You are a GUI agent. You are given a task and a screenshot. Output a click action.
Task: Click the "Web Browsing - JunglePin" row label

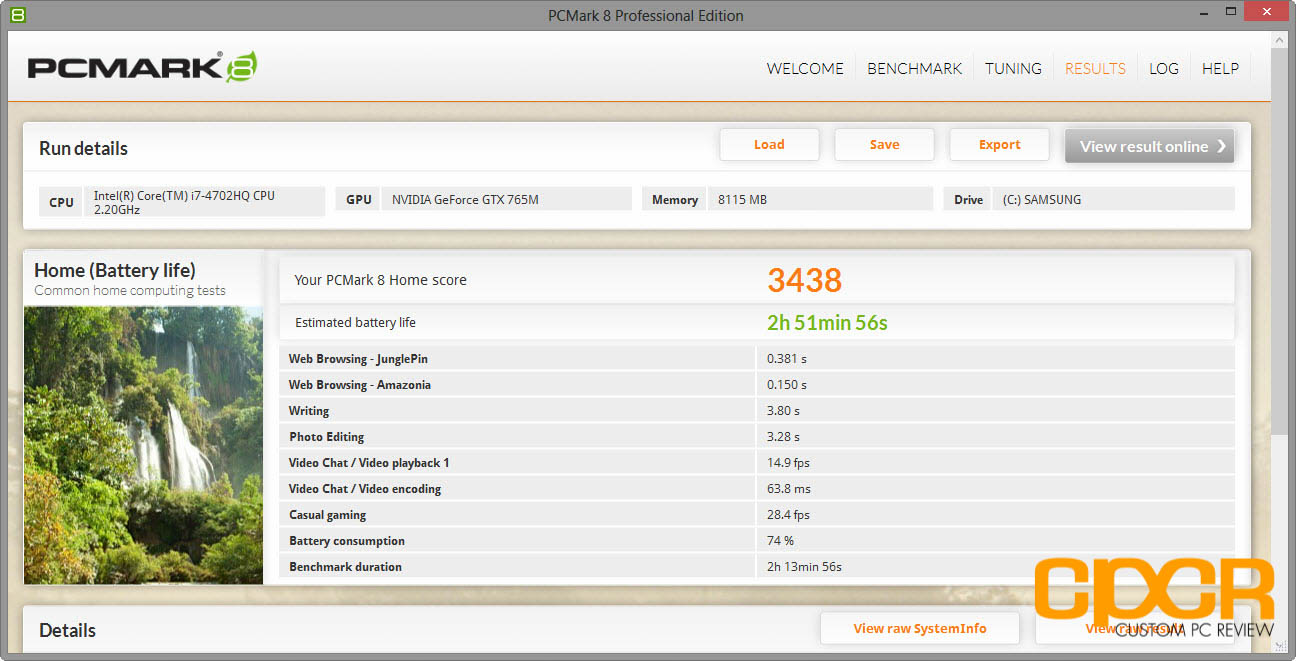(x=358, y=359)
